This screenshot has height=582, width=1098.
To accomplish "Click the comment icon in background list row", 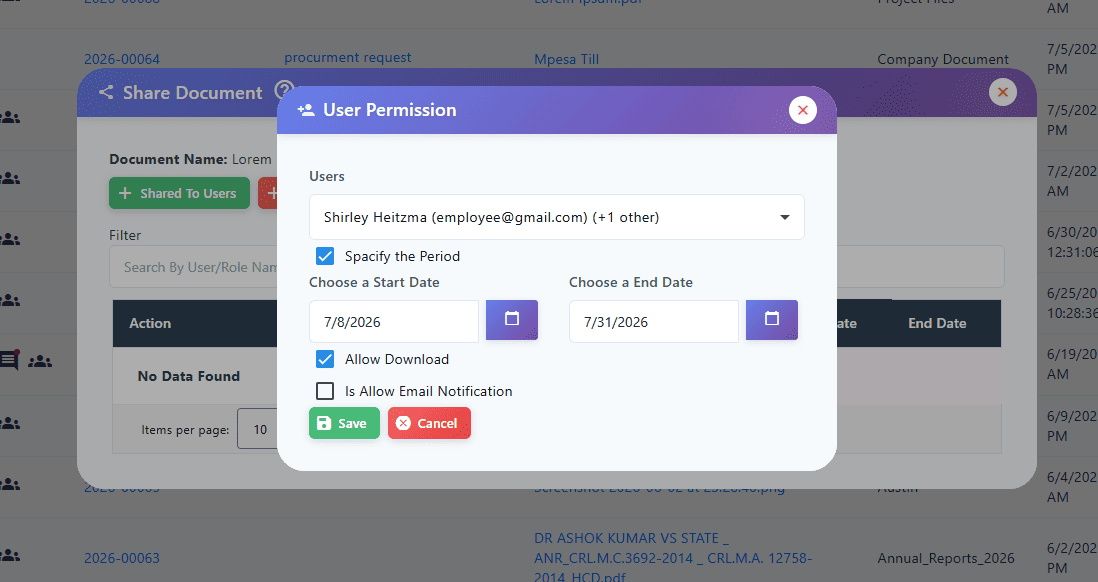I will click(x=9, y=361).
